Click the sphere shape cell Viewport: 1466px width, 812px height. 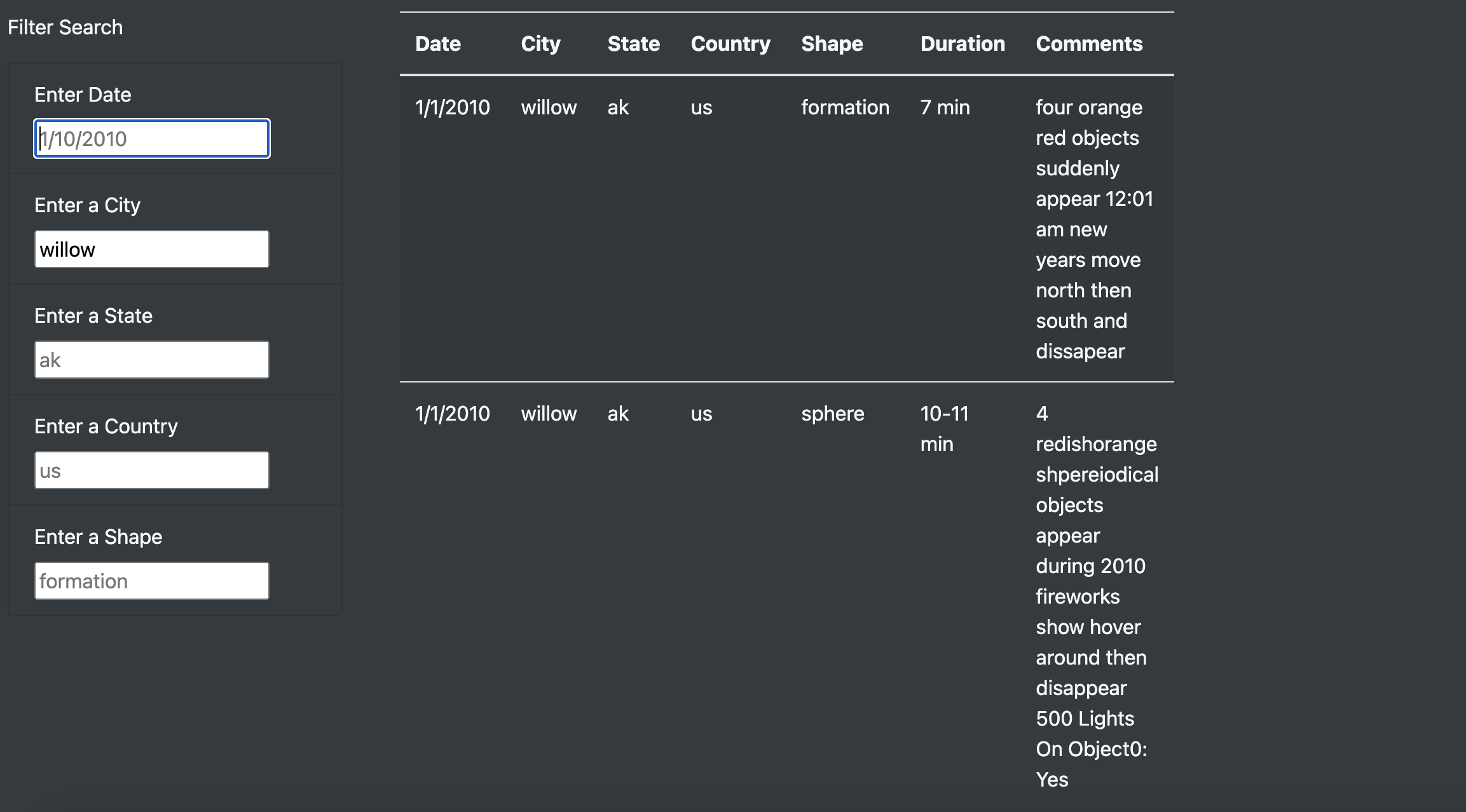(x=832, y=414)
